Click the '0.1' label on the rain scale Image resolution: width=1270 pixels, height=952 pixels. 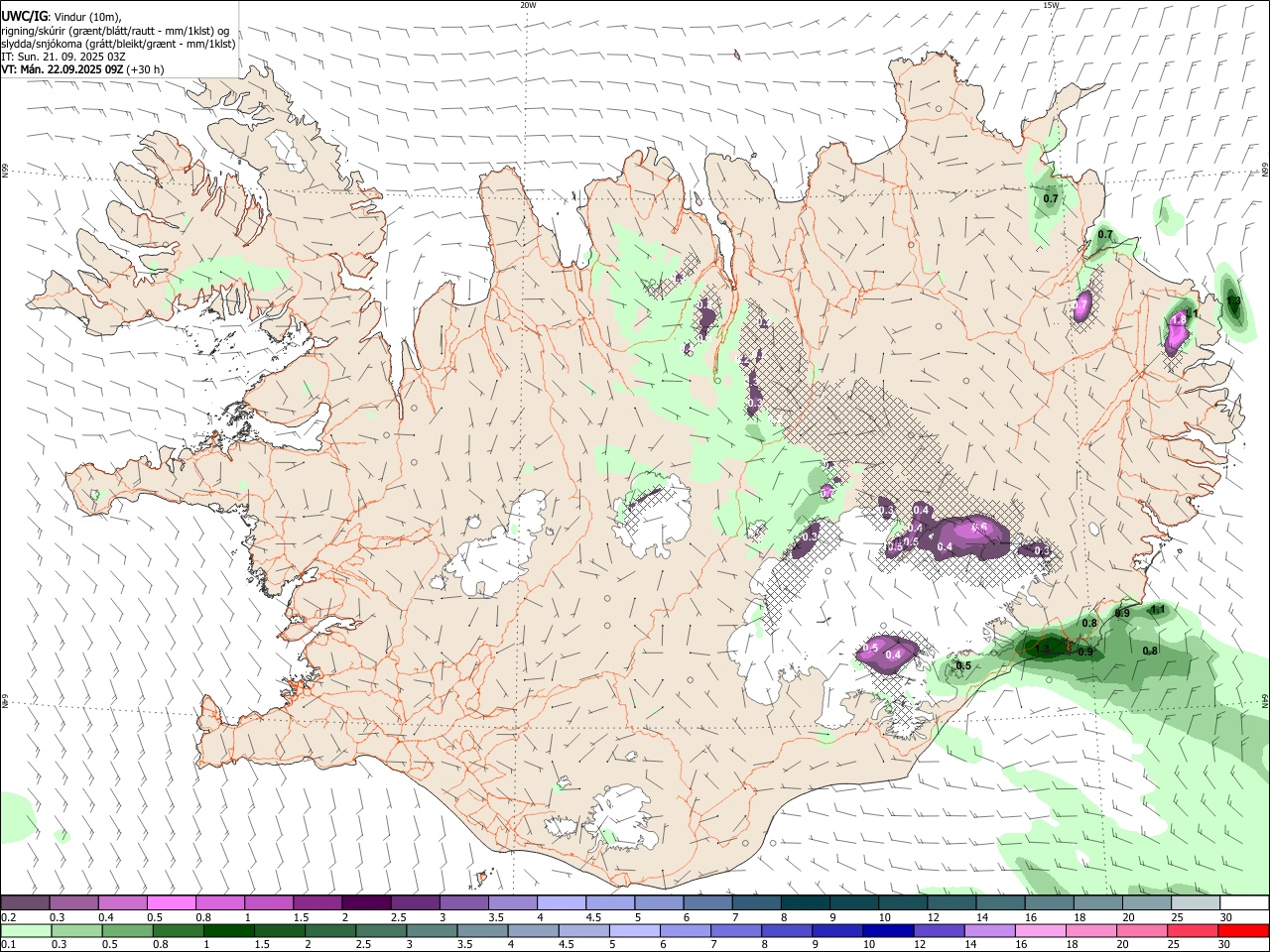point(8,945)
